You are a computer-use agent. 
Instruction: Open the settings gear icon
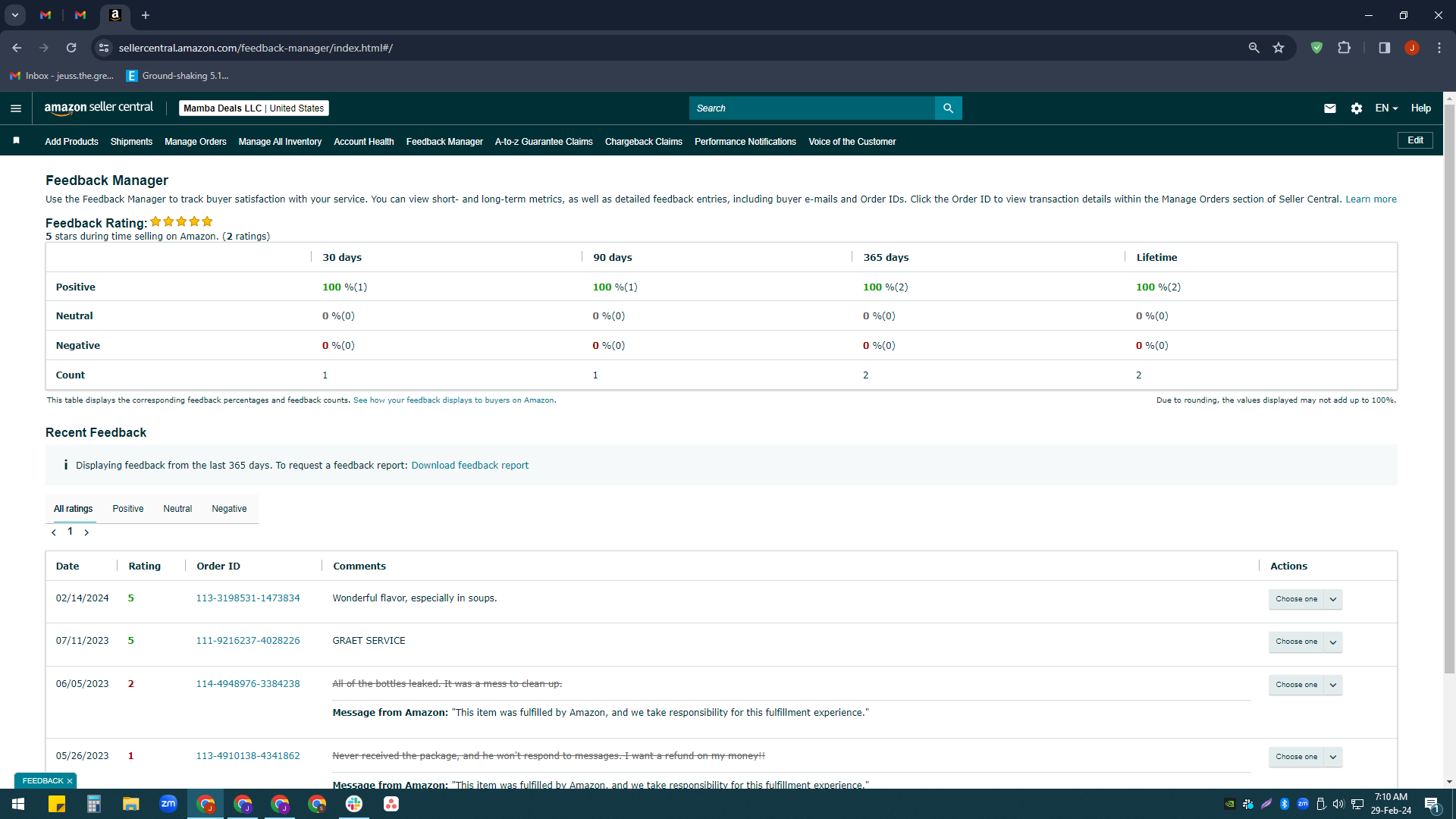click(x=1356, y=108)
